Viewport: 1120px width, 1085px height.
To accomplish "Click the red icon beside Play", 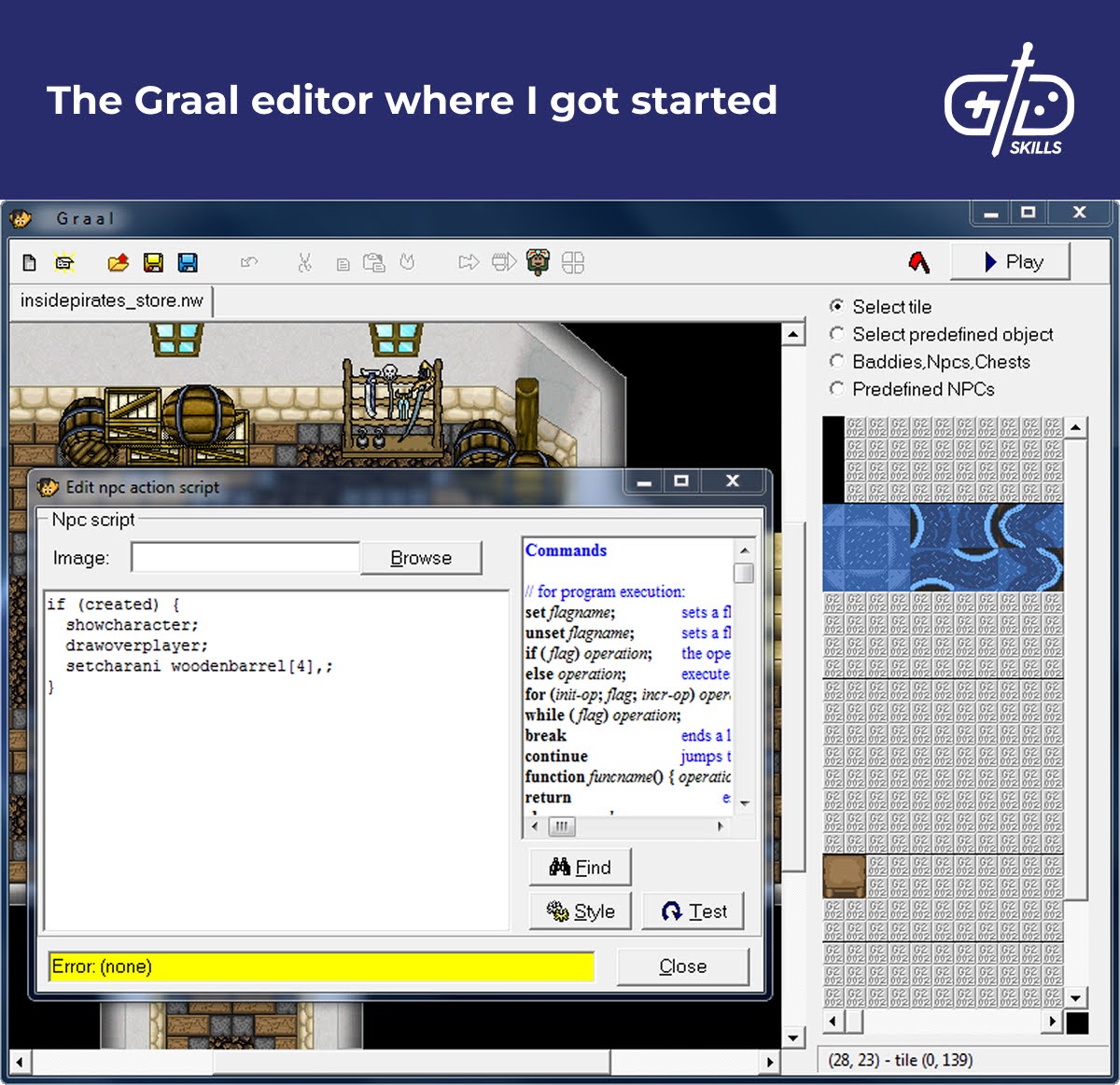I will [x=919, y=263].
